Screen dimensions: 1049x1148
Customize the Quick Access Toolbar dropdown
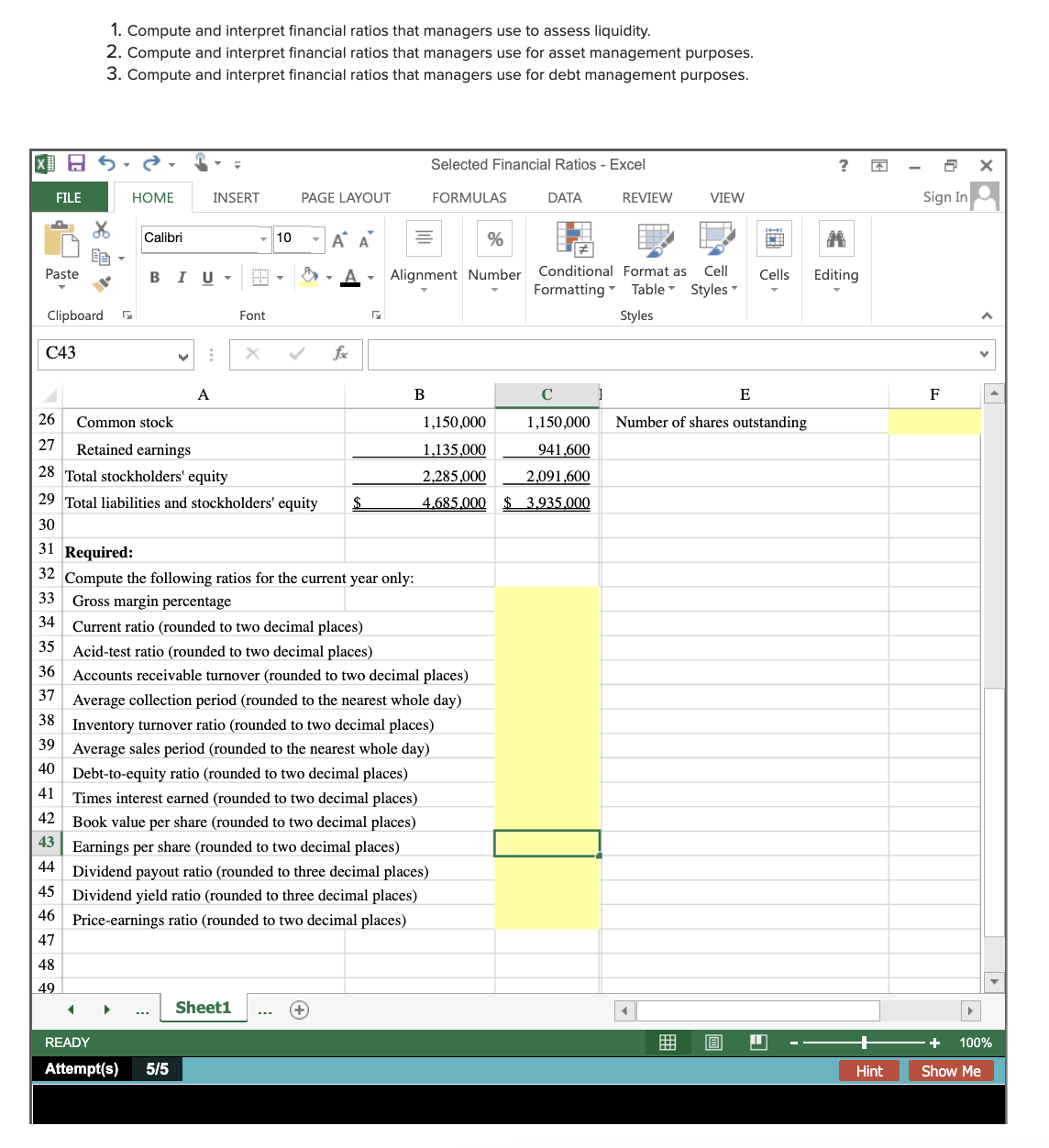[x=237, y=165]
